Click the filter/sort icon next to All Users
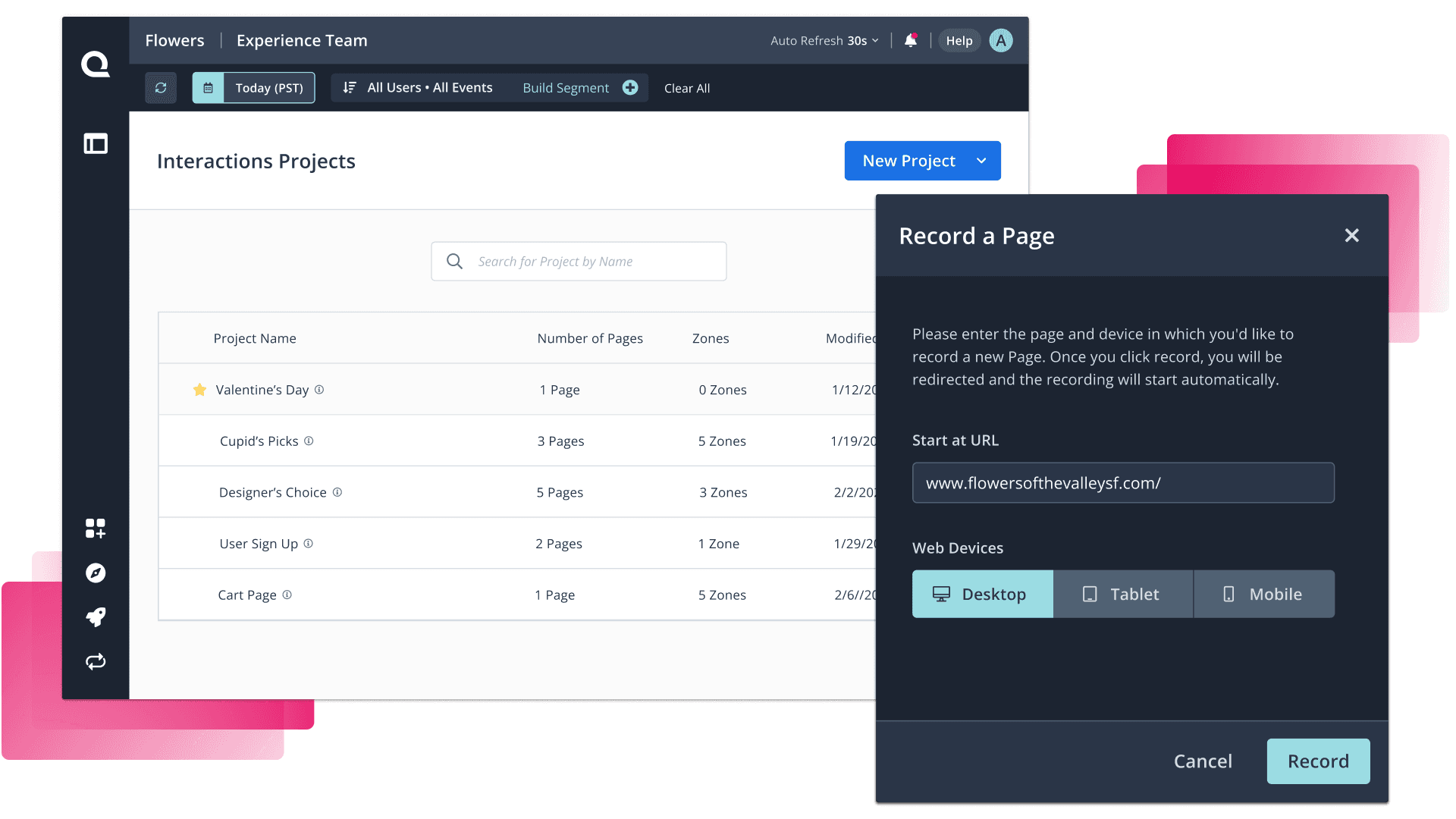The width and height of the screenshot is (1456, 819). (x=349, y=88)
